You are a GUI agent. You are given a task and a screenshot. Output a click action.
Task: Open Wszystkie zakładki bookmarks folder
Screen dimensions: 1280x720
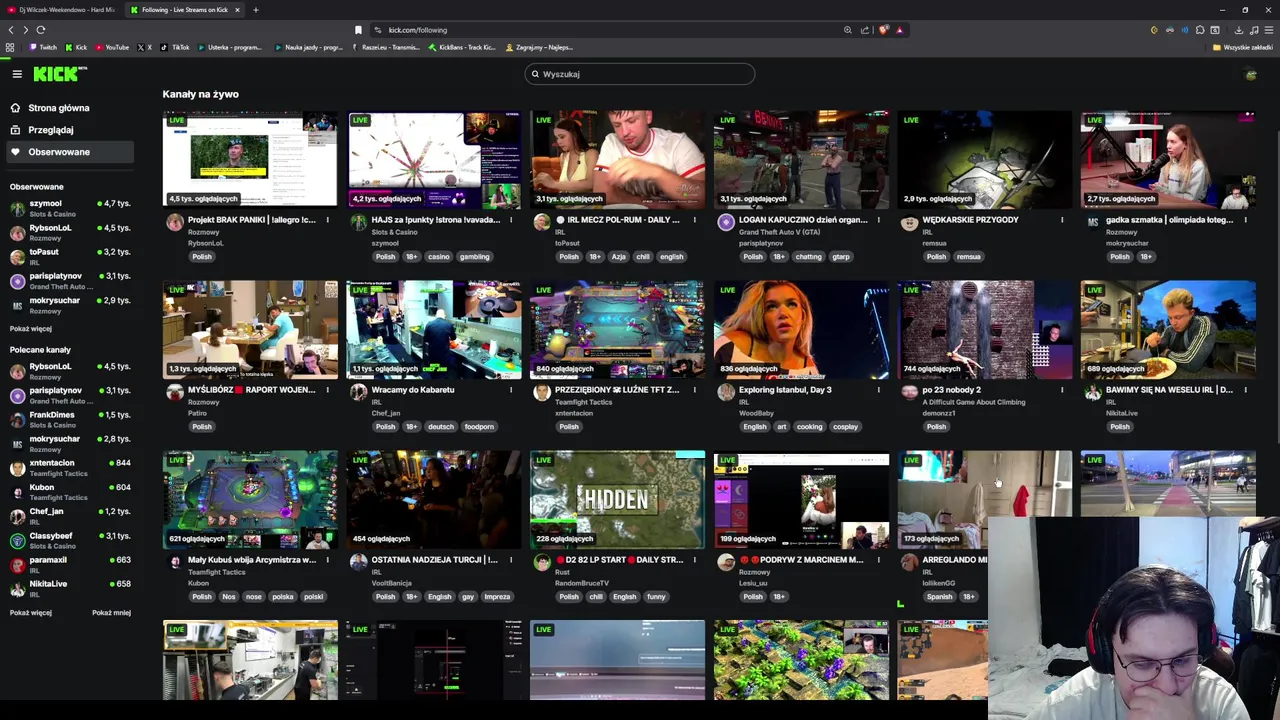(x=1243, y=47)
